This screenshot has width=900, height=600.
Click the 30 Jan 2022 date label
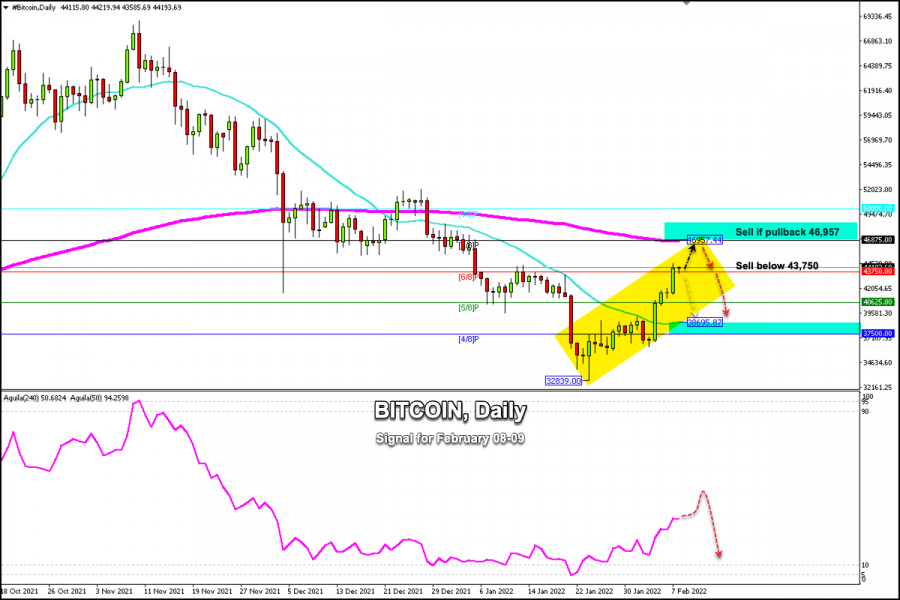(642, 591)
